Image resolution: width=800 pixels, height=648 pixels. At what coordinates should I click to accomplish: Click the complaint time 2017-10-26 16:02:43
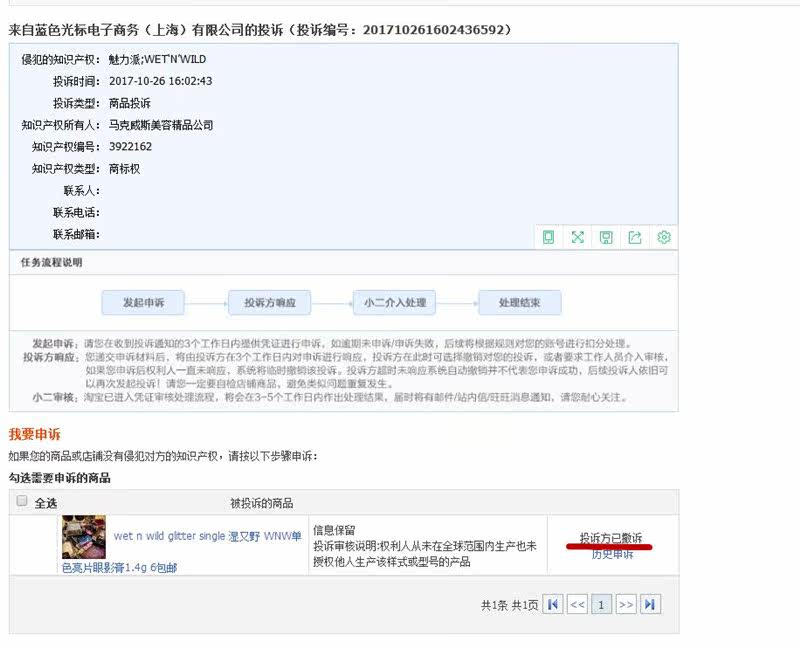[161, 81]
